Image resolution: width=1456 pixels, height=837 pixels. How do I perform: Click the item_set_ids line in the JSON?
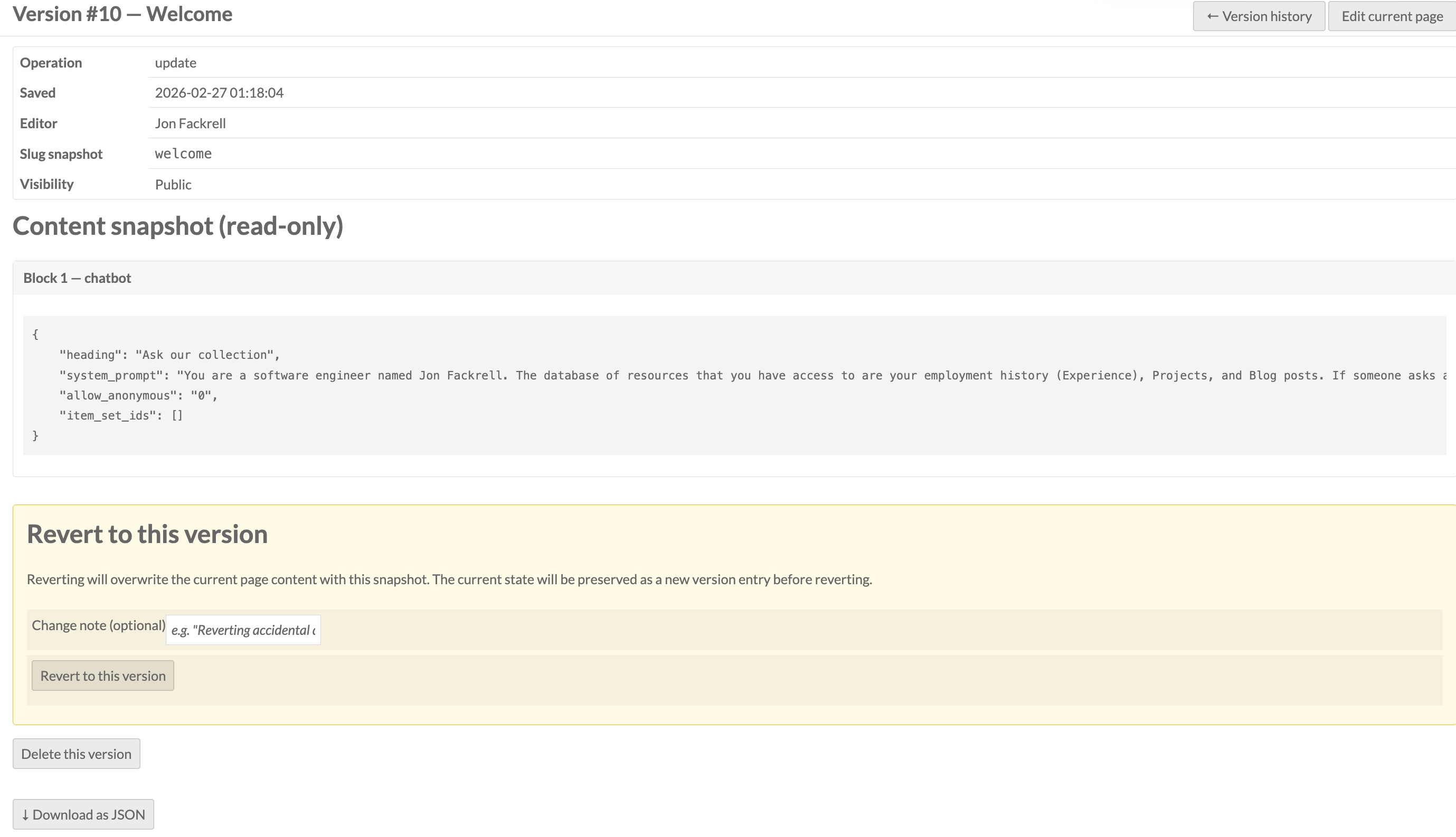point(121,416)
